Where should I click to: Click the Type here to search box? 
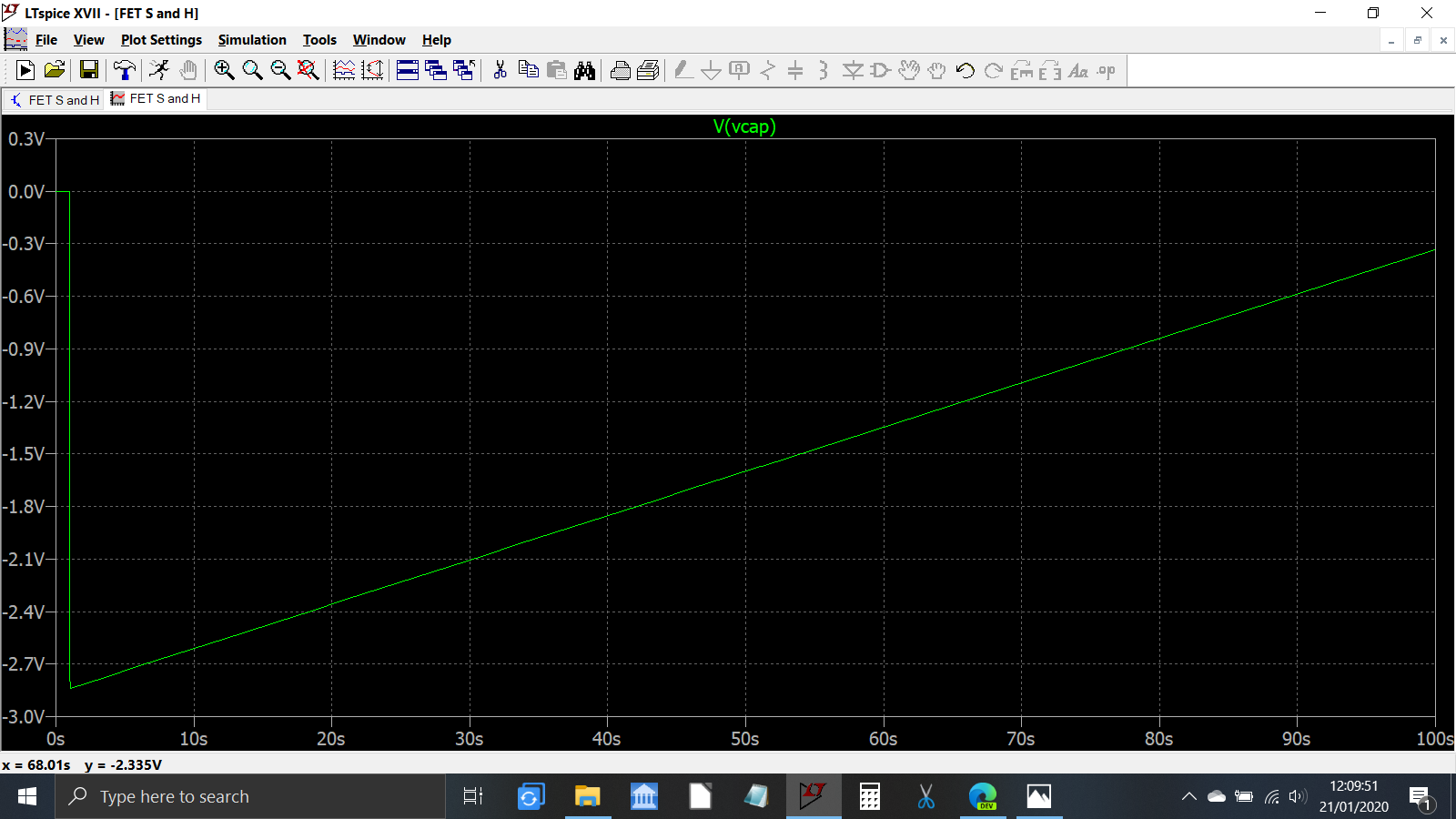pyautogui.click(x=250, y=797)
